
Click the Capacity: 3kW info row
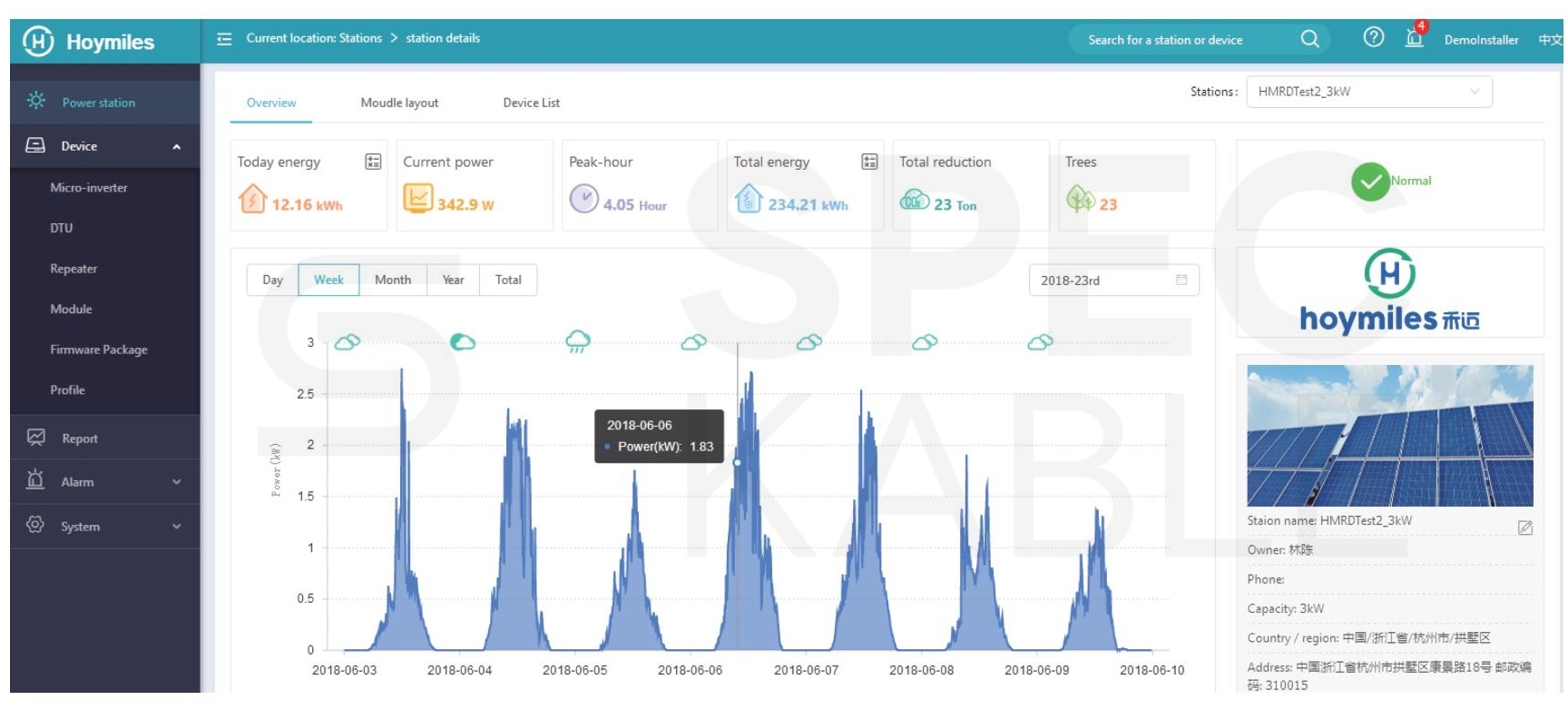point(1389,608)
